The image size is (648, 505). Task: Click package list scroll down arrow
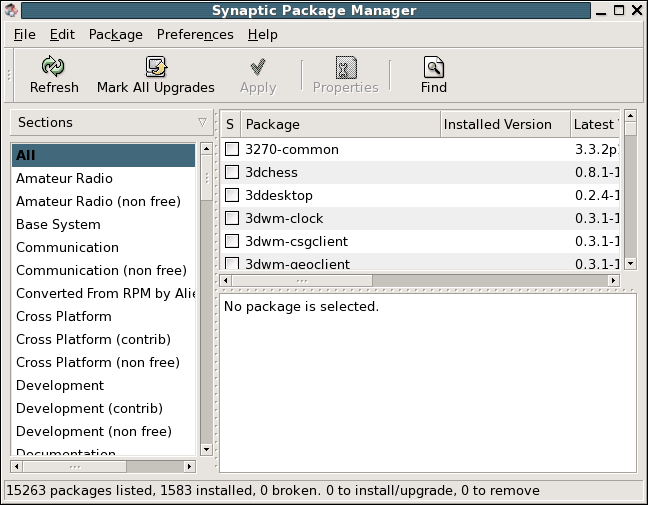tap(630, 263)
